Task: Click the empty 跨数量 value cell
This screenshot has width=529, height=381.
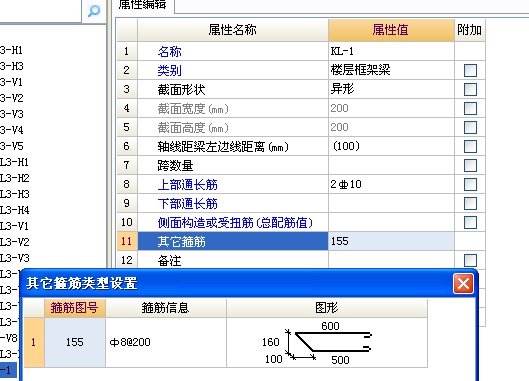Action: click(391, 165)
